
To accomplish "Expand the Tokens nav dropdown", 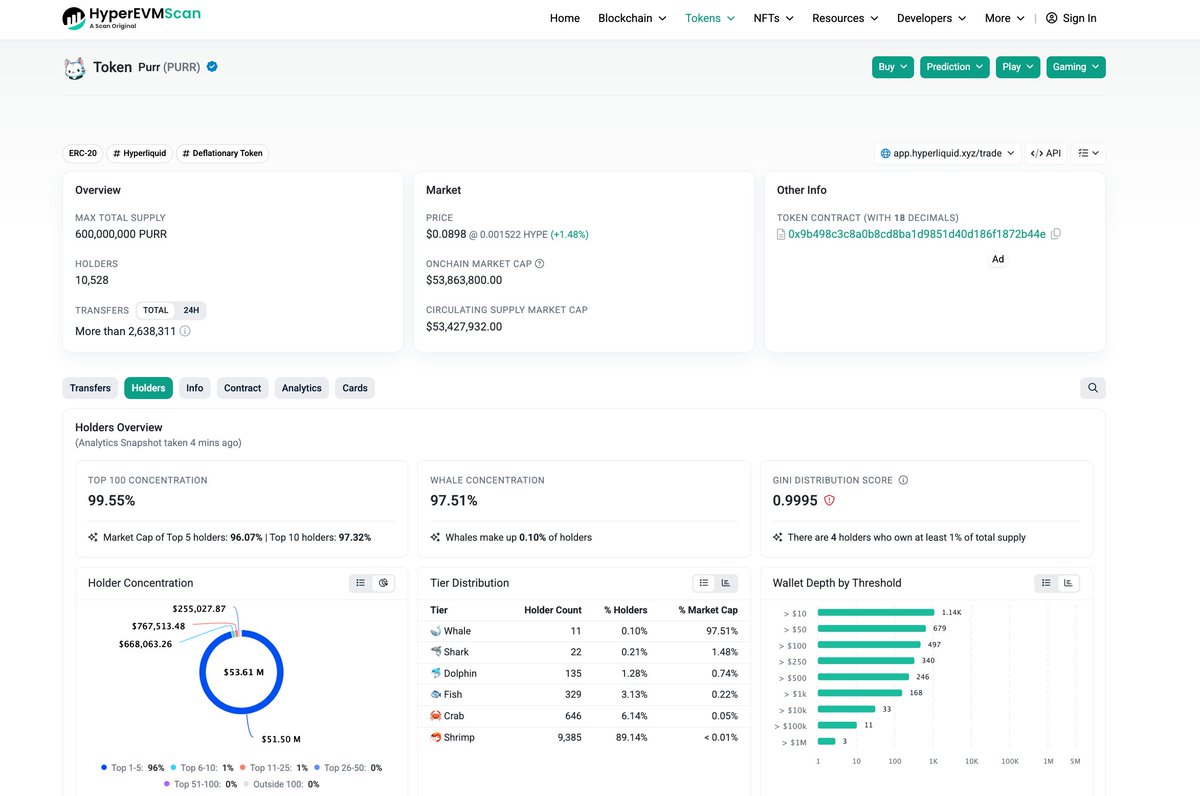I will point(710,18).
